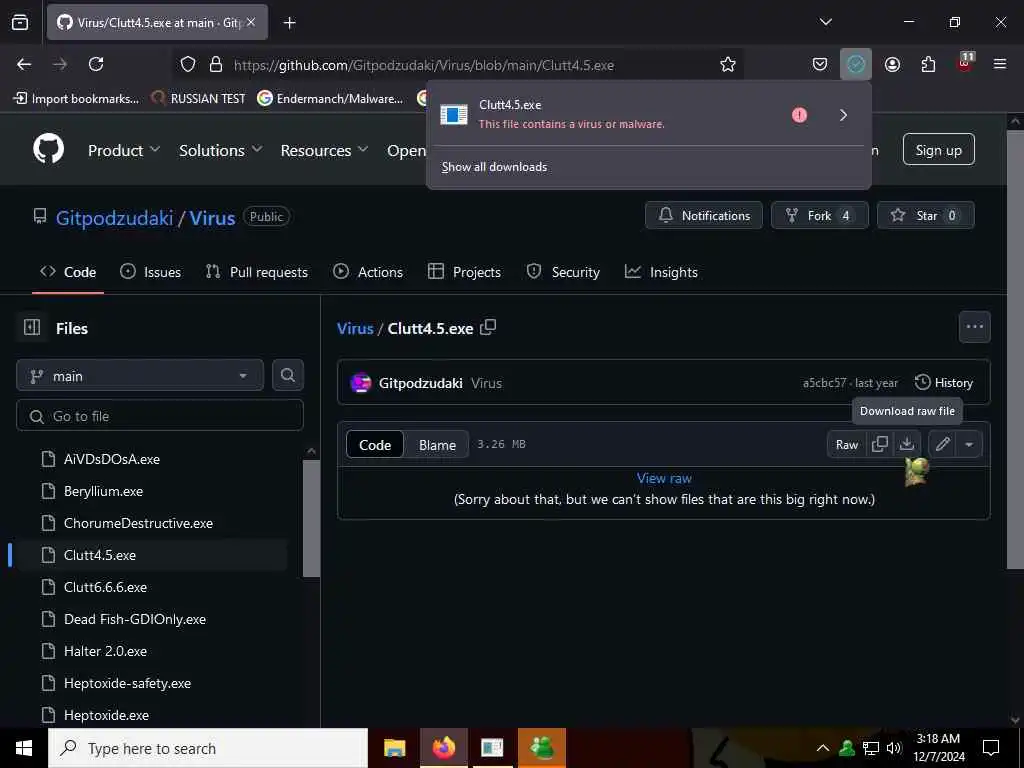Viewport: 1024px width, 768px height.
Task: Click the Virus breadcrumb link
Action: pos(355,328)
